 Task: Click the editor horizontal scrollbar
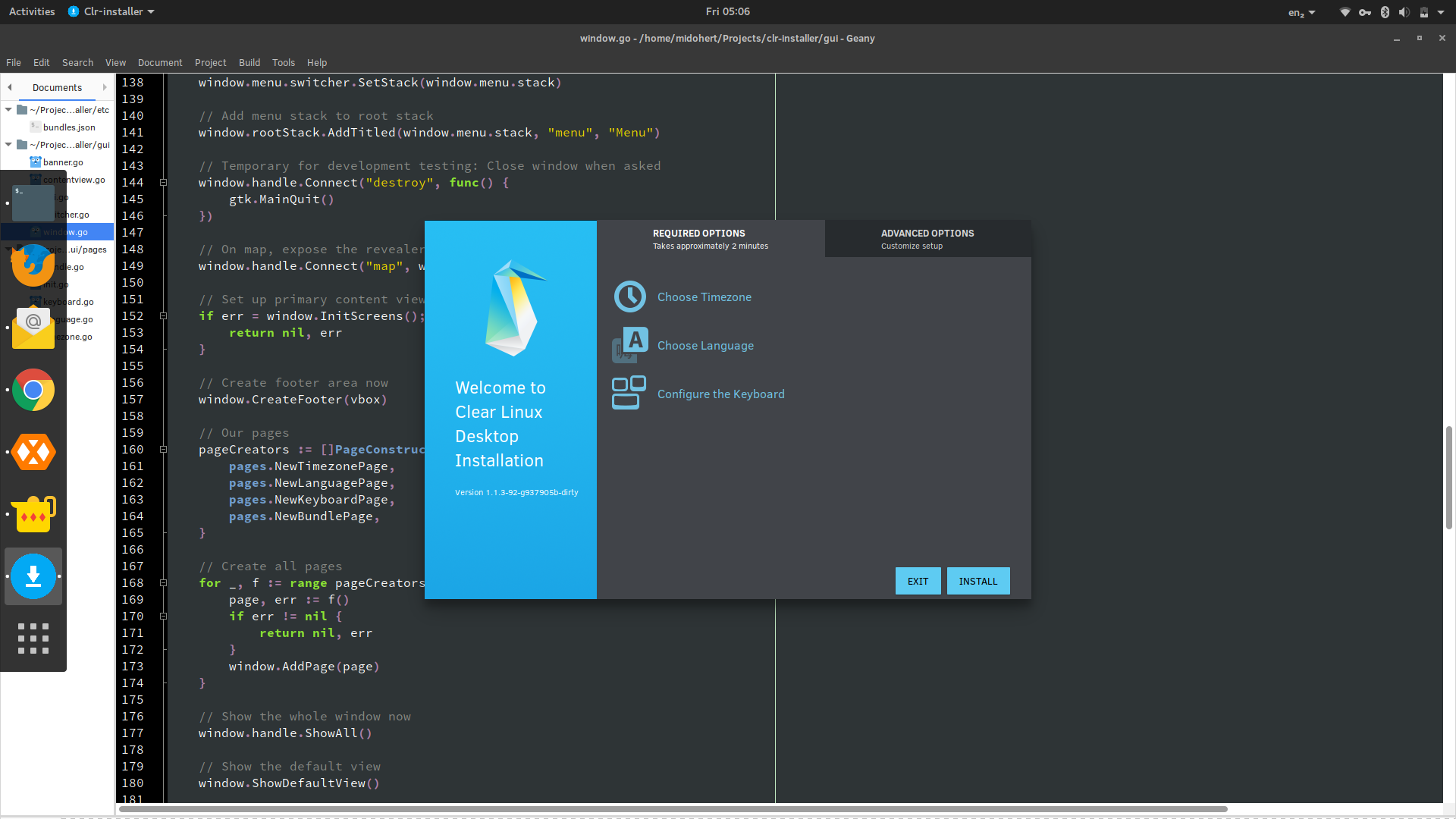(673, 808)
